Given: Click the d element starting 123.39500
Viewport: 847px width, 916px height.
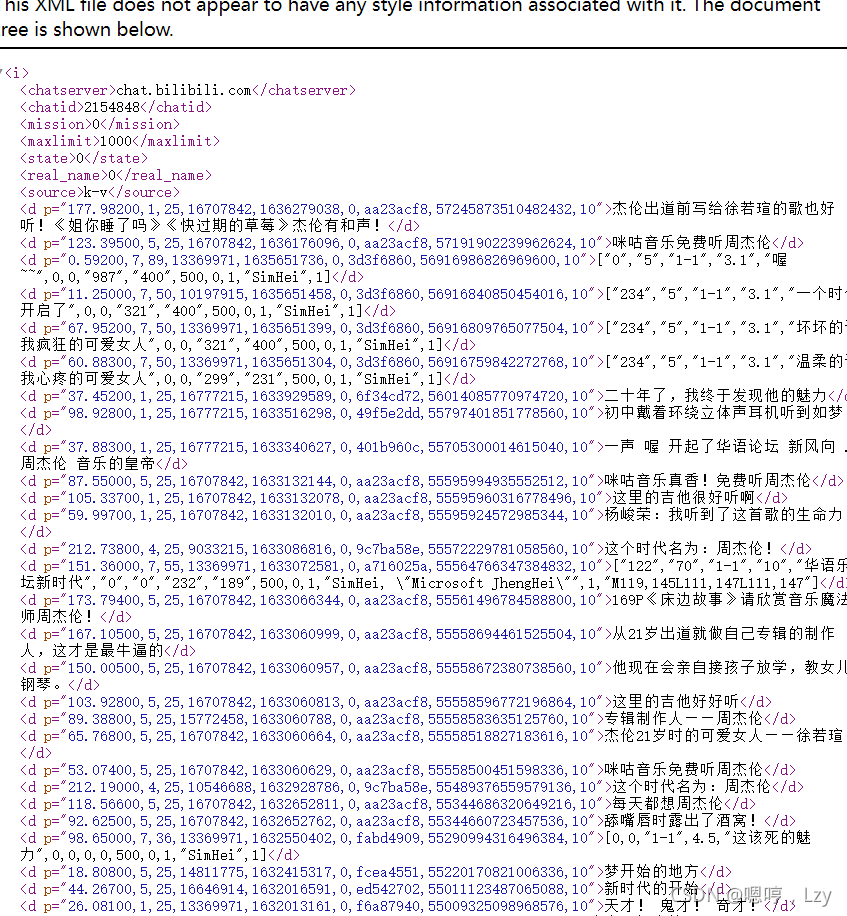Looking at the screenshot, I should 412,243.
